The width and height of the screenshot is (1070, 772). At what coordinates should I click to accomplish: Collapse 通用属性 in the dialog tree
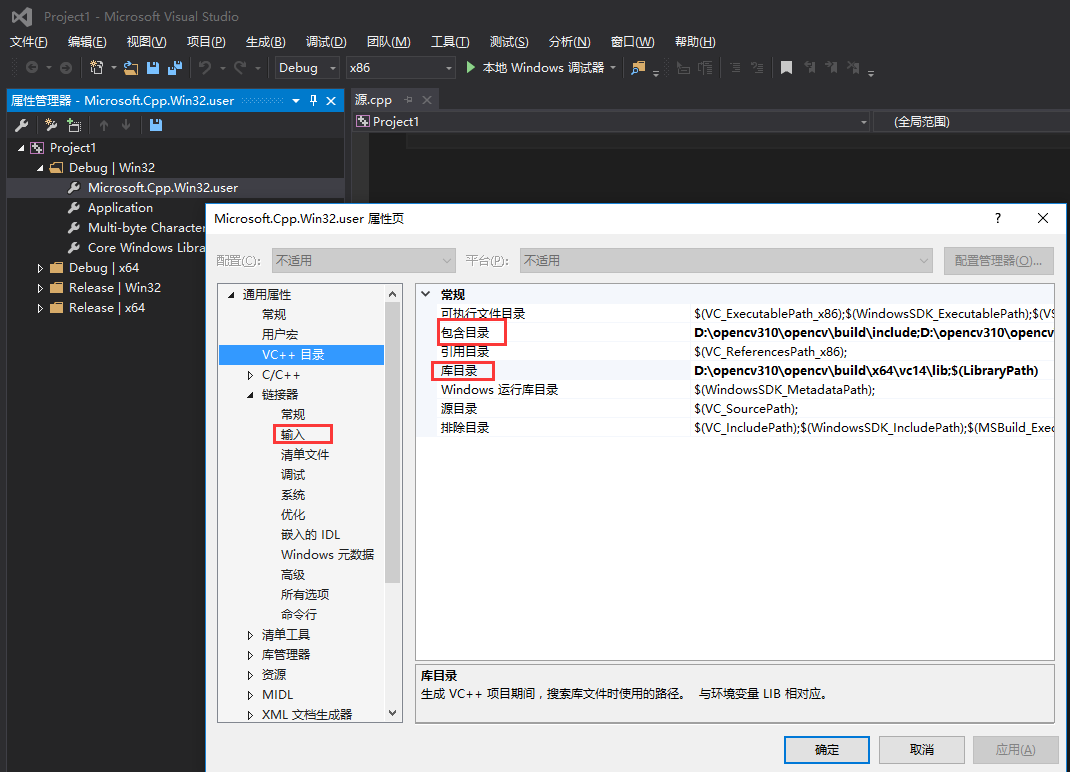pyautogui.click(x=231, y=295)
